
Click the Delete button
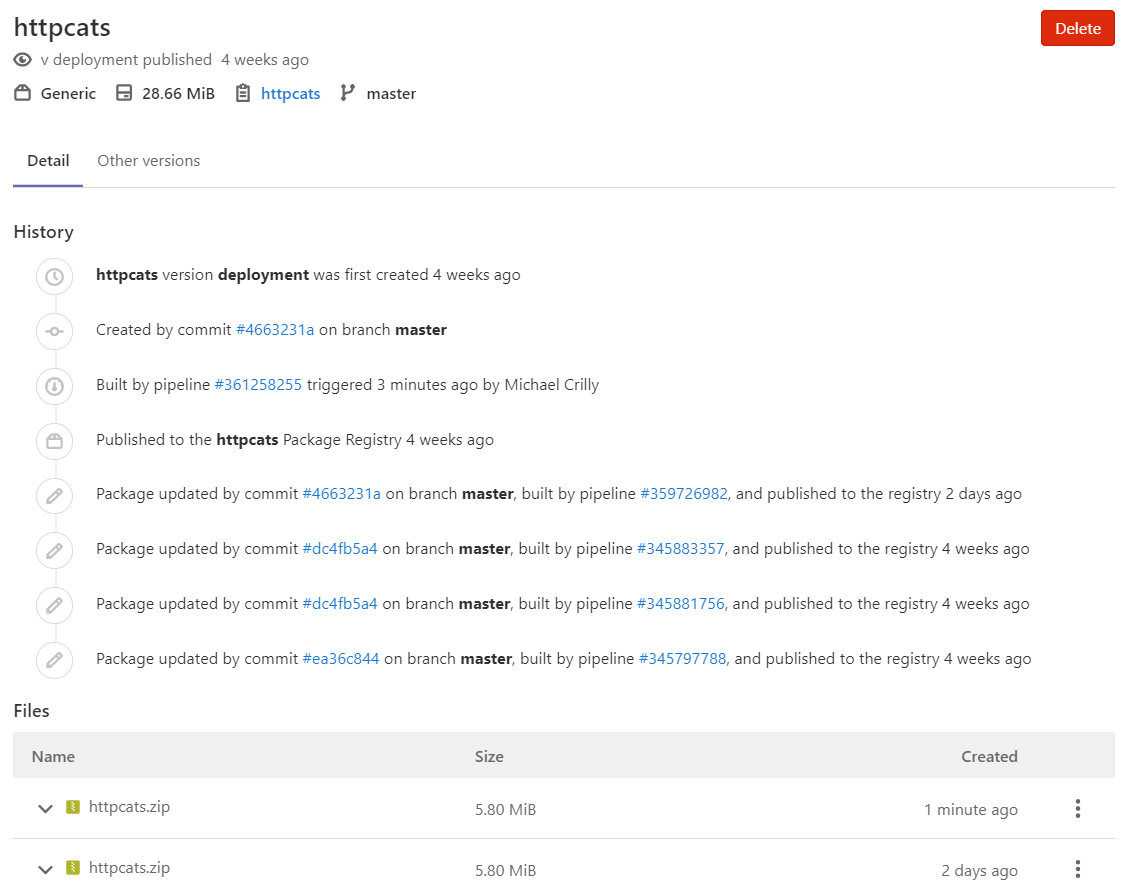[x=1077, y=28]
